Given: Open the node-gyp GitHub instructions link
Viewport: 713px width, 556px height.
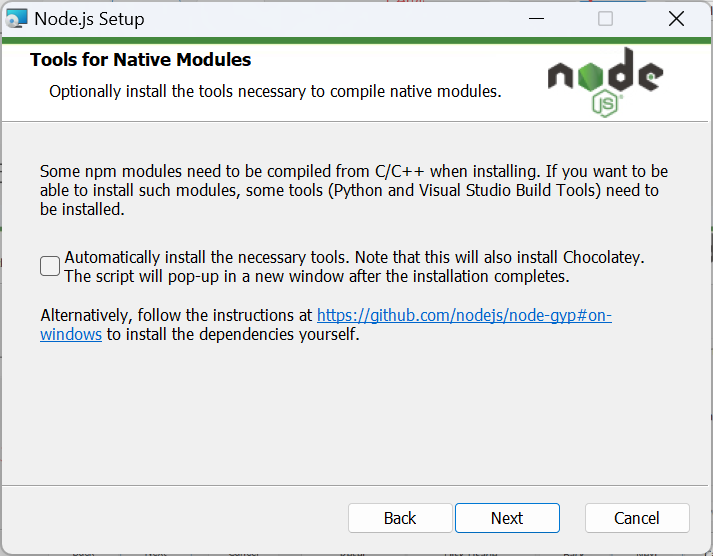Looking at the screenshot, I should pyautogui.click(x=464, y=315).
